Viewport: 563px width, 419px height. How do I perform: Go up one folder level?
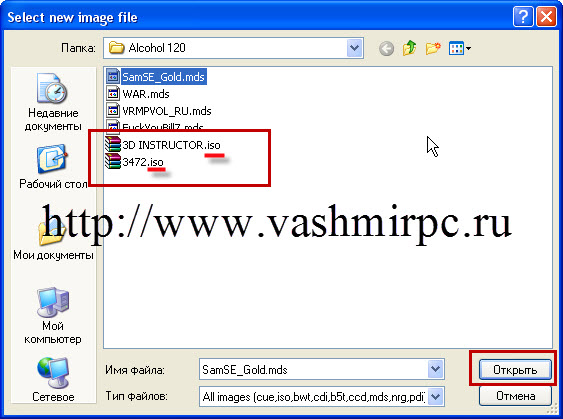coord(409,48)
